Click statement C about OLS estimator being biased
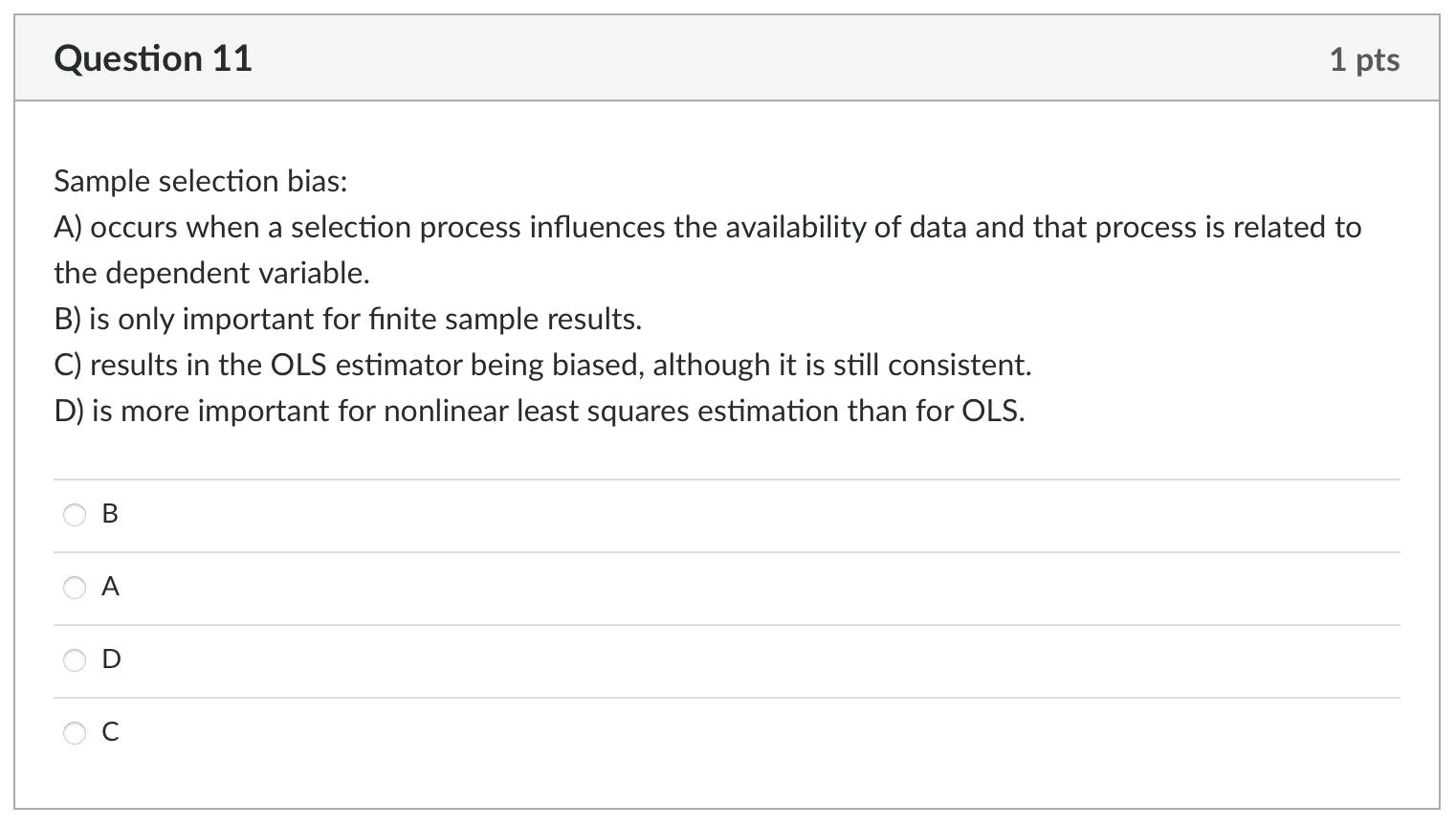The width and height of the screenshot is (1456, 827). (x=542, y=366)
